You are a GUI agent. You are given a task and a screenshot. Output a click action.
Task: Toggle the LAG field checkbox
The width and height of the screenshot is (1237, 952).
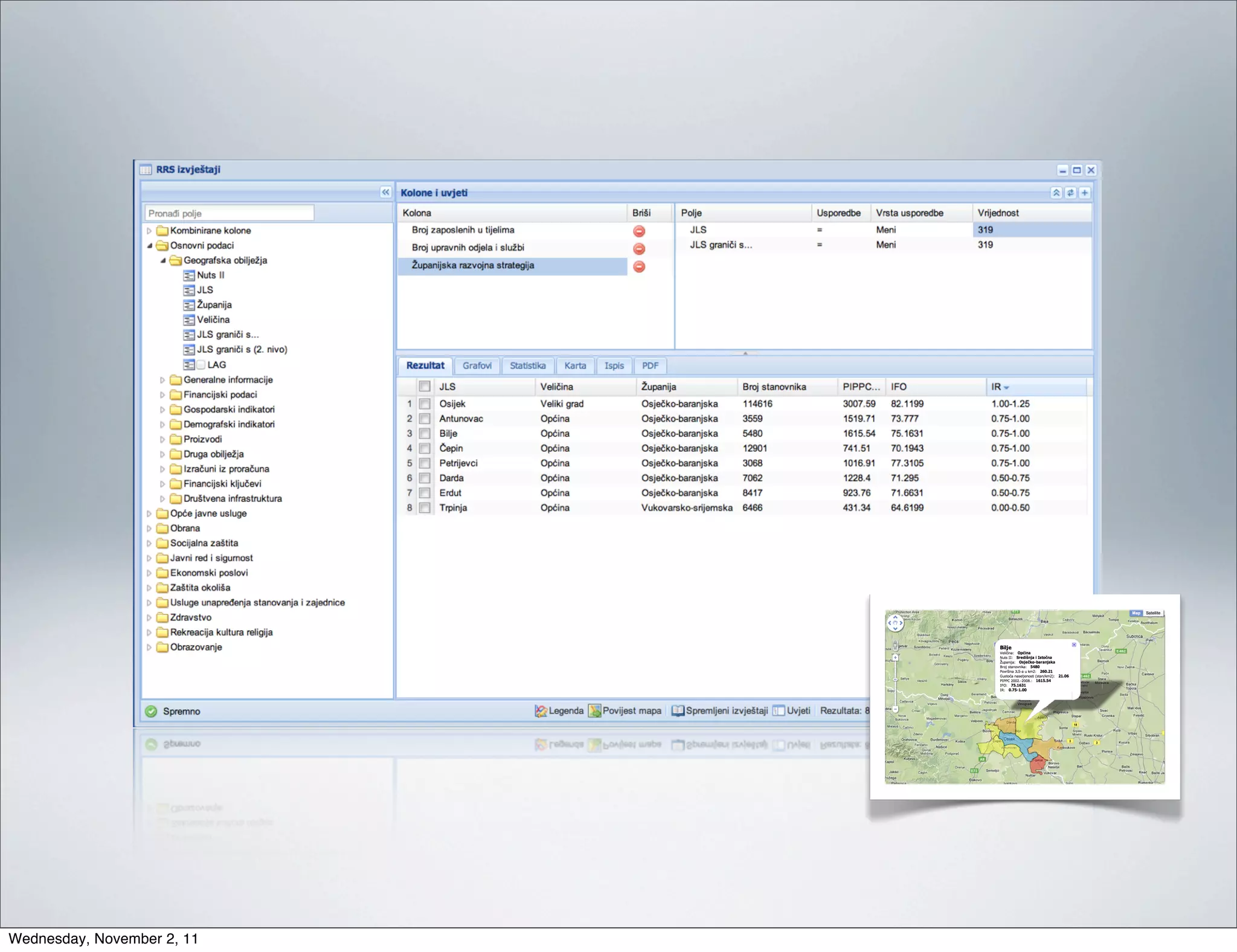(x=201, y=365)
